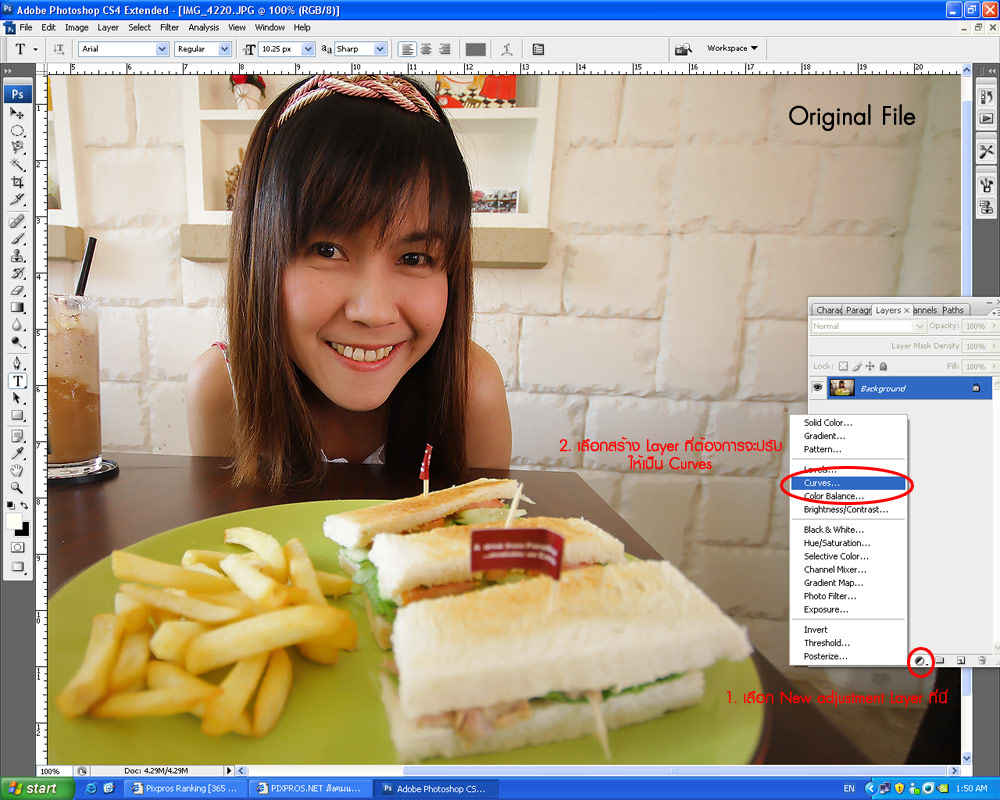
Task: Click the Delete layer trash icon
Action: click(982, 660)
